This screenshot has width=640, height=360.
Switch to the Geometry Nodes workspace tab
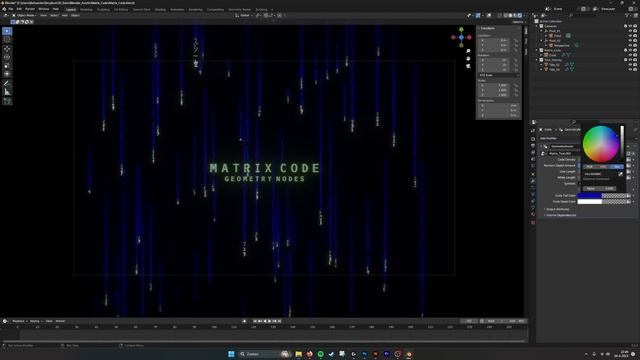pyautogui.click(x=240, y=9)
